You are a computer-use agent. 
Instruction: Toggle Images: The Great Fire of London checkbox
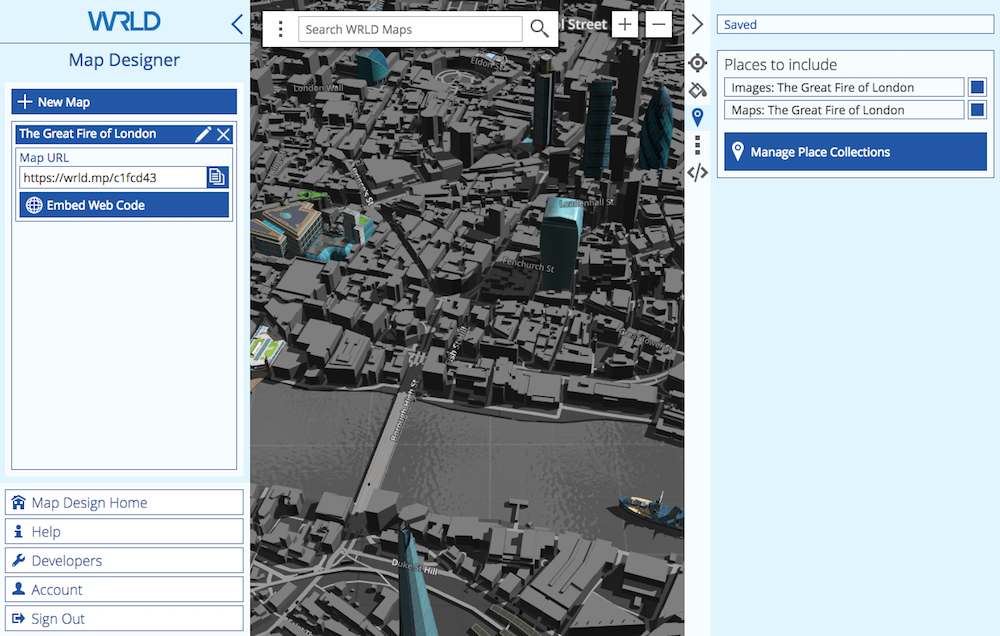click(977, 88)
